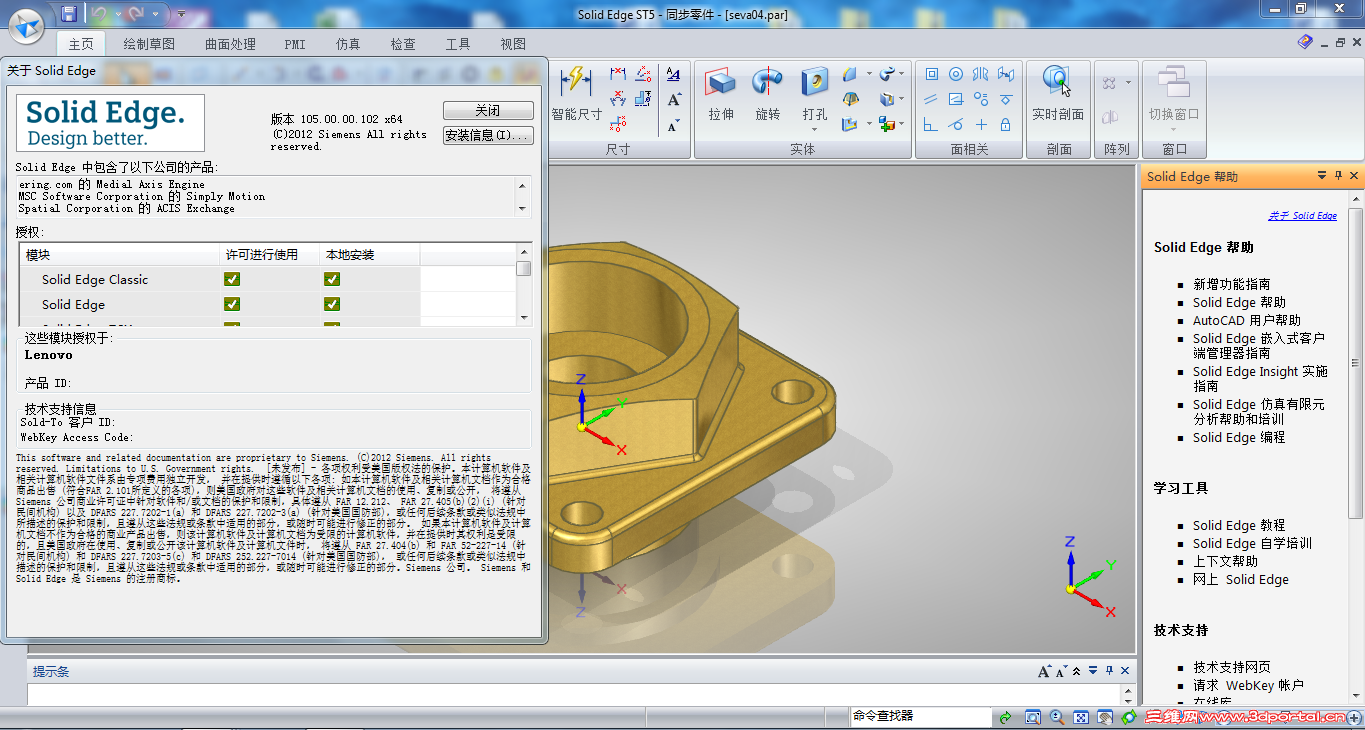Click the help panel vertical scrollbar
Screen dimensions: 1365x730
point(1355,363)
